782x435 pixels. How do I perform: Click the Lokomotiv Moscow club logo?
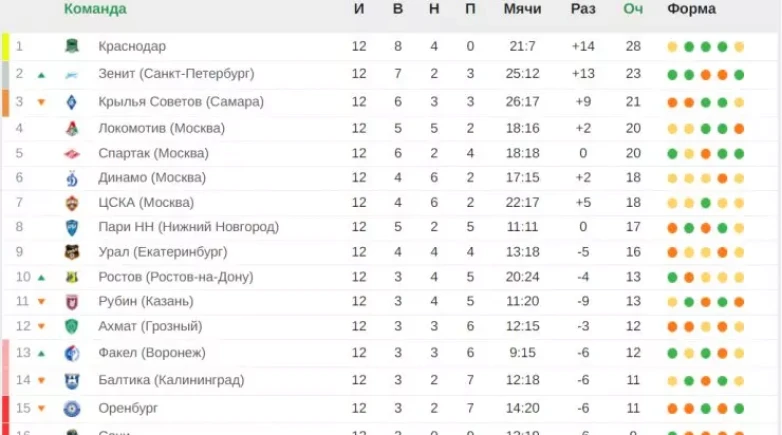(x=72, y=128)
